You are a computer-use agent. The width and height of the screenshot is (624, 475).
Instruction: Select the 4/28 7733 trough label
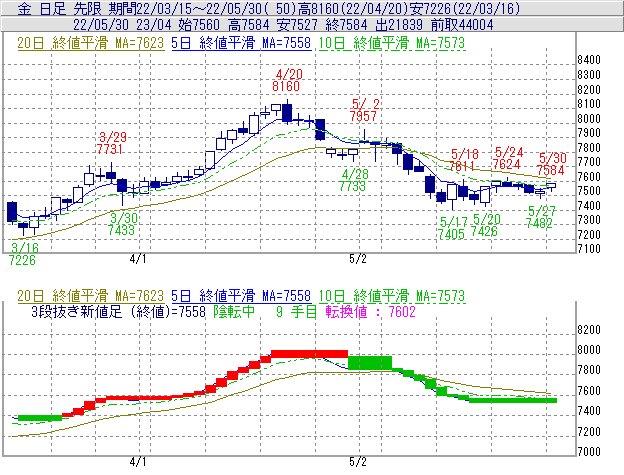tap(353, 180)
